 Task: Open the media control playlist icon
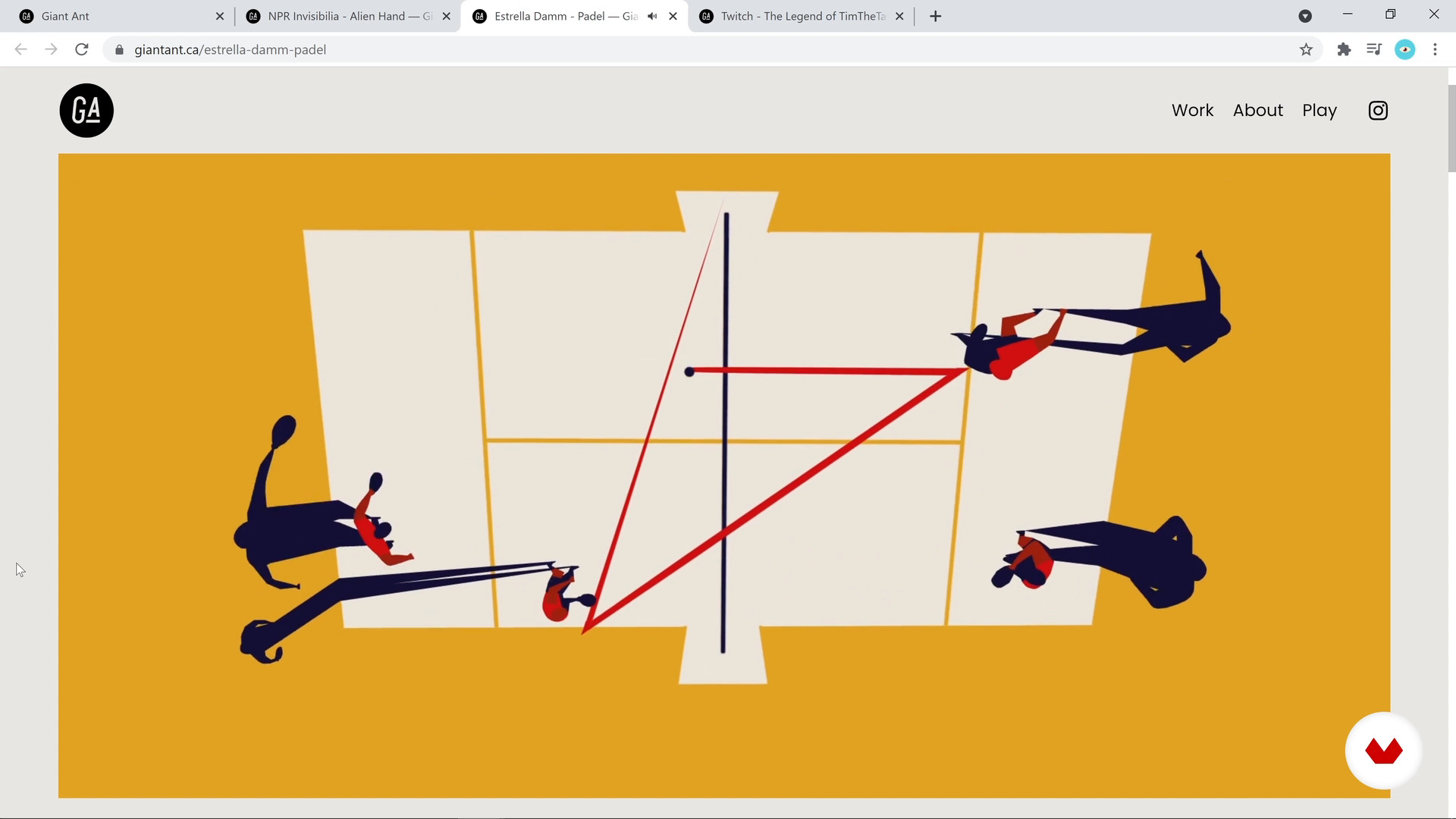[1374, 49]
